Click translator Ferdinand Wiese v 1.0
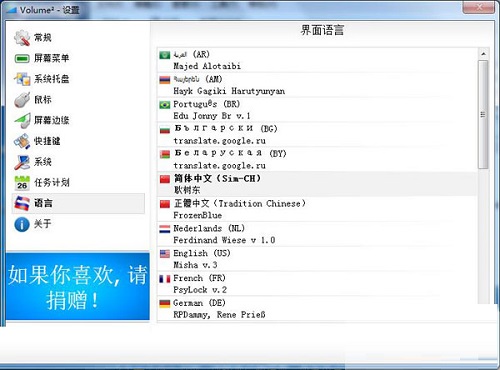The width and height of the screenshot is (500, 370). (224, 240)
